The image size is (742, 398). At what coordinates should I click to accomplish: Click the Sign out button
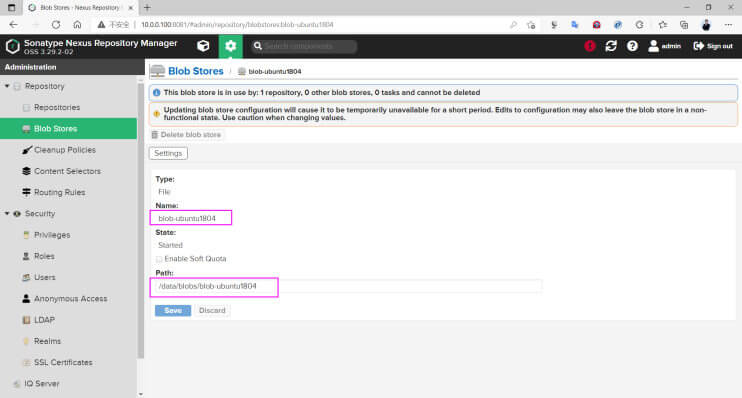(713, 46)
